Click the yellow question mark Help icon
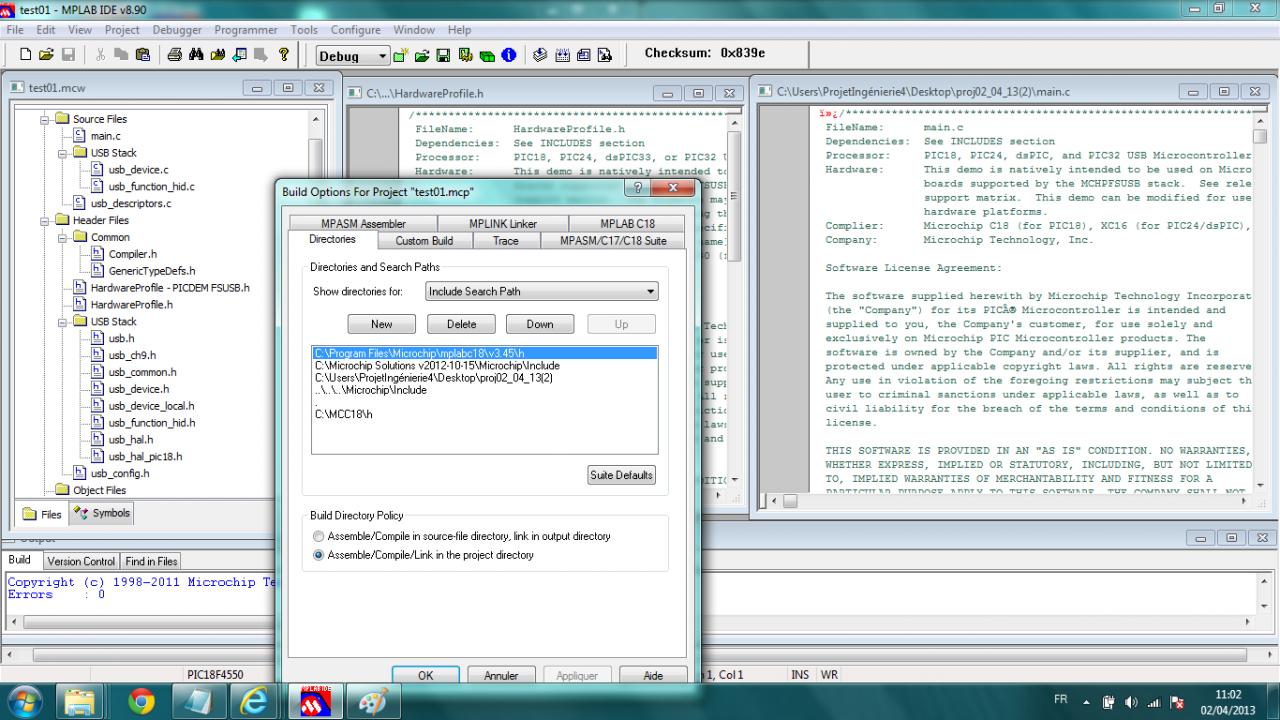The height and width of the screenshot is (720, 1280). click(284, 55)
